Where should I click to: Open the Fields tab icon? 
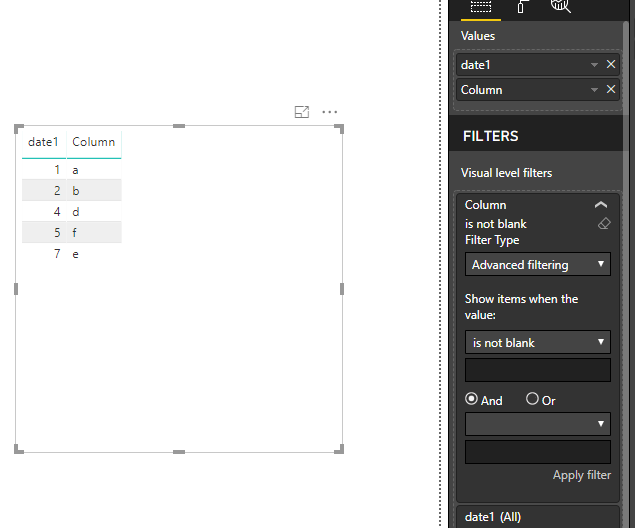[x=481, y=7]
